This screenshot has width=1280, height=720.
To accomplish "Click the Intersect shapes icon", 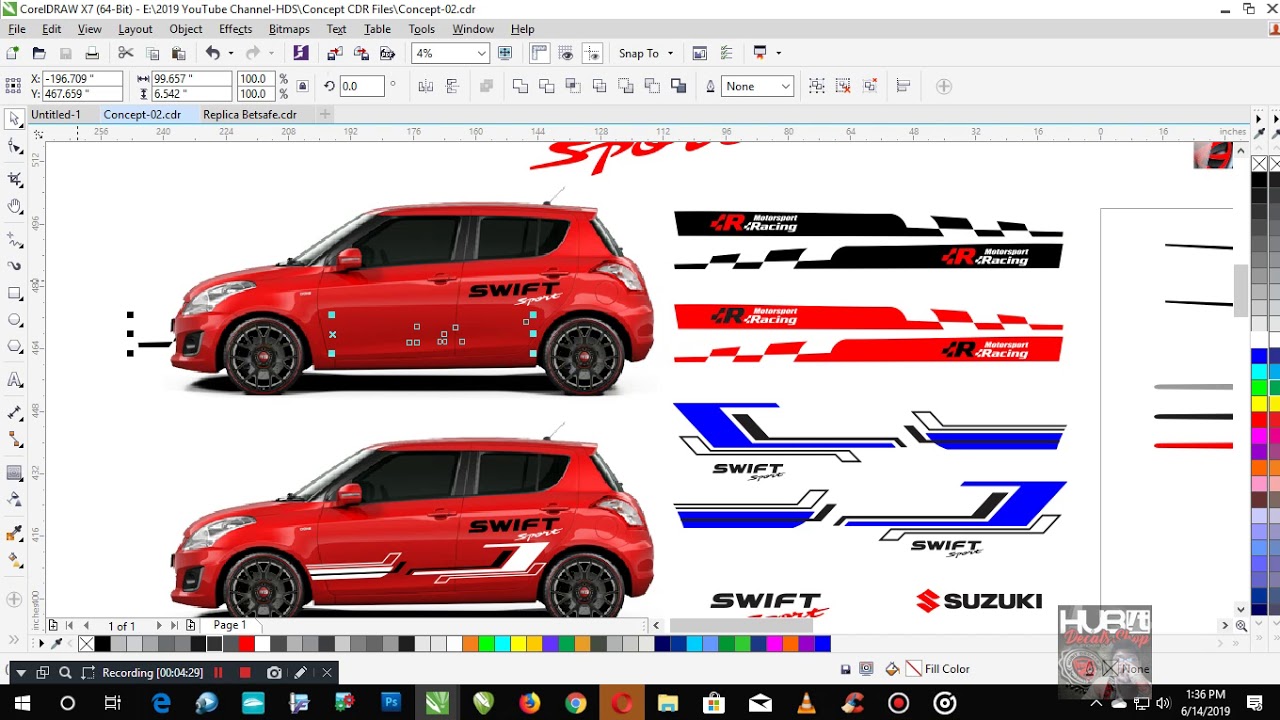I will [573, 86].
